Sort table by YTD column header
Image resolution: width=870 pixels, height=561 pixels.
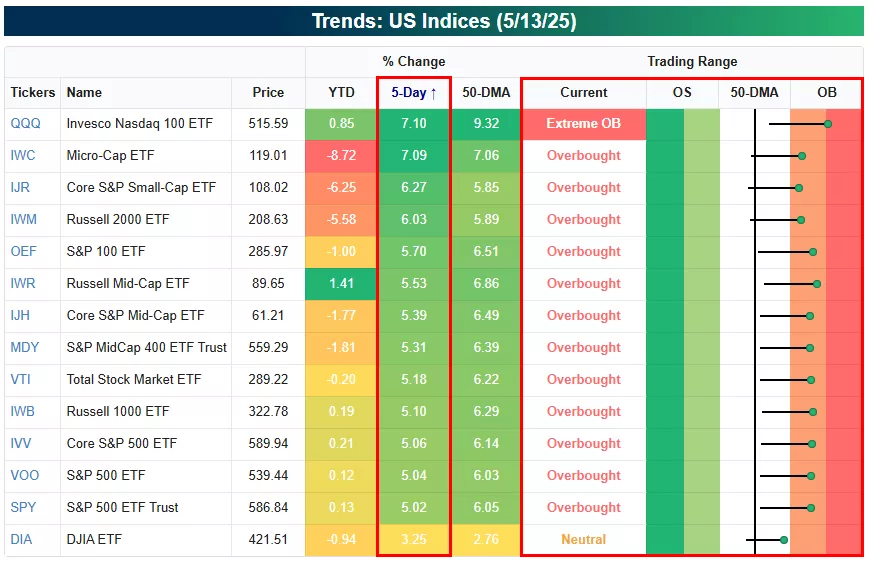pos(341,92)
